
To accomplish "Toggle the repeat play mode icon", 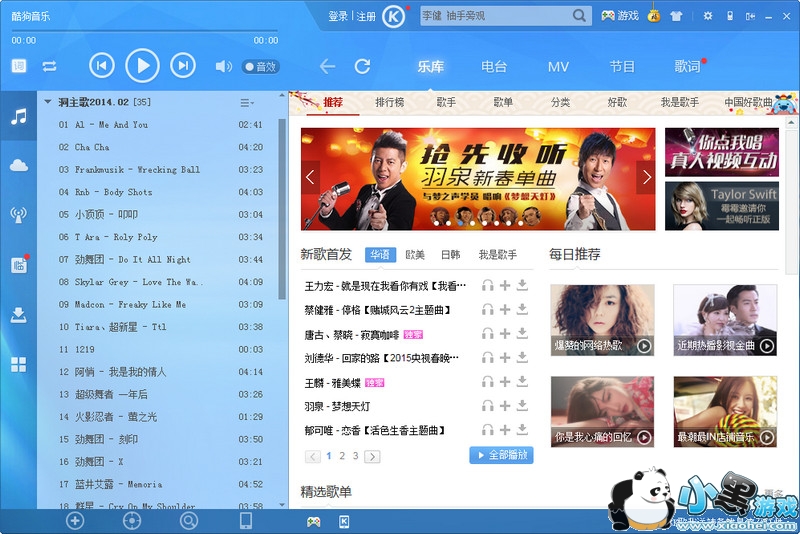I will click(49, 66).
